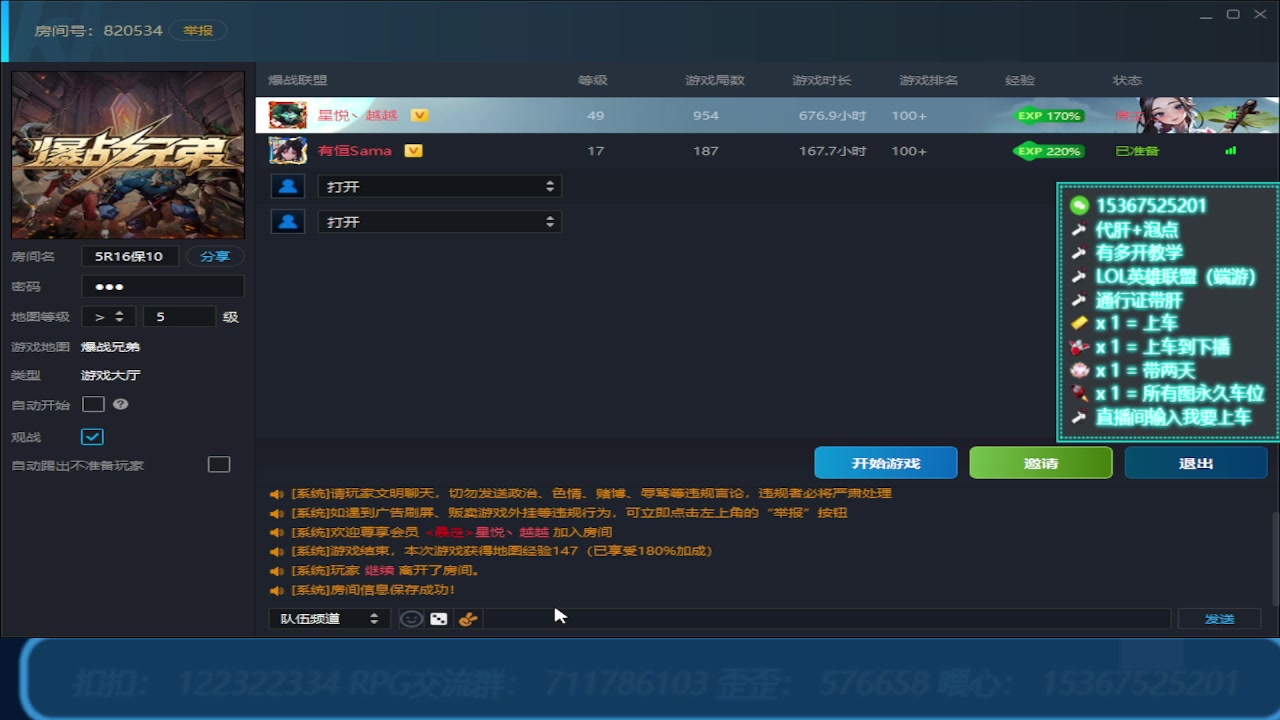1280x720 pixels.
Task: Click VIP badge next to 星悦丶越越
Action: [420, 115]
